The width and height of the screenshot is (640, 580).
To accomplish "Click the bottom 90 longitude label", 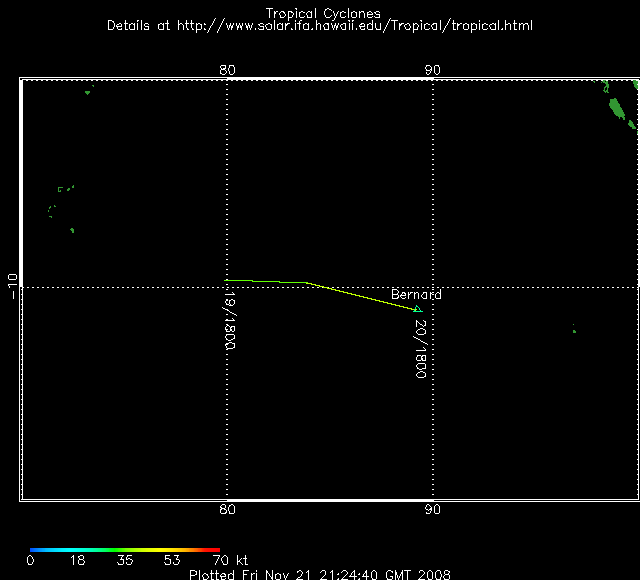I will pos(433,509).
